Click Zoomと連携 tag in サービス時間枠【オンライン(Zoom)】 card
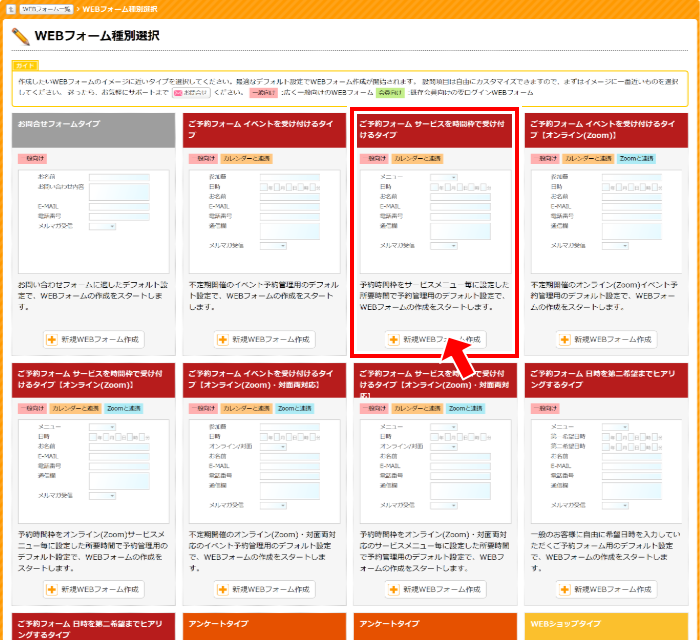 [124, 408]
